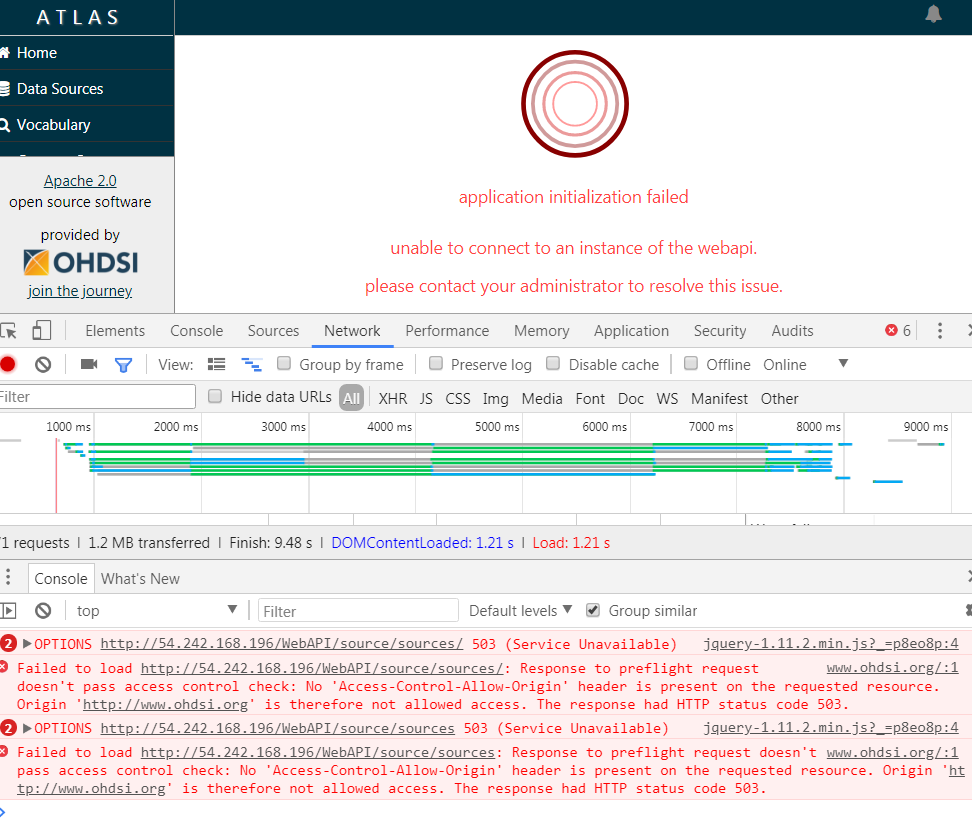Open the 'join the journey' link
The width and height of the screenshot is (972, 824).
79,290
